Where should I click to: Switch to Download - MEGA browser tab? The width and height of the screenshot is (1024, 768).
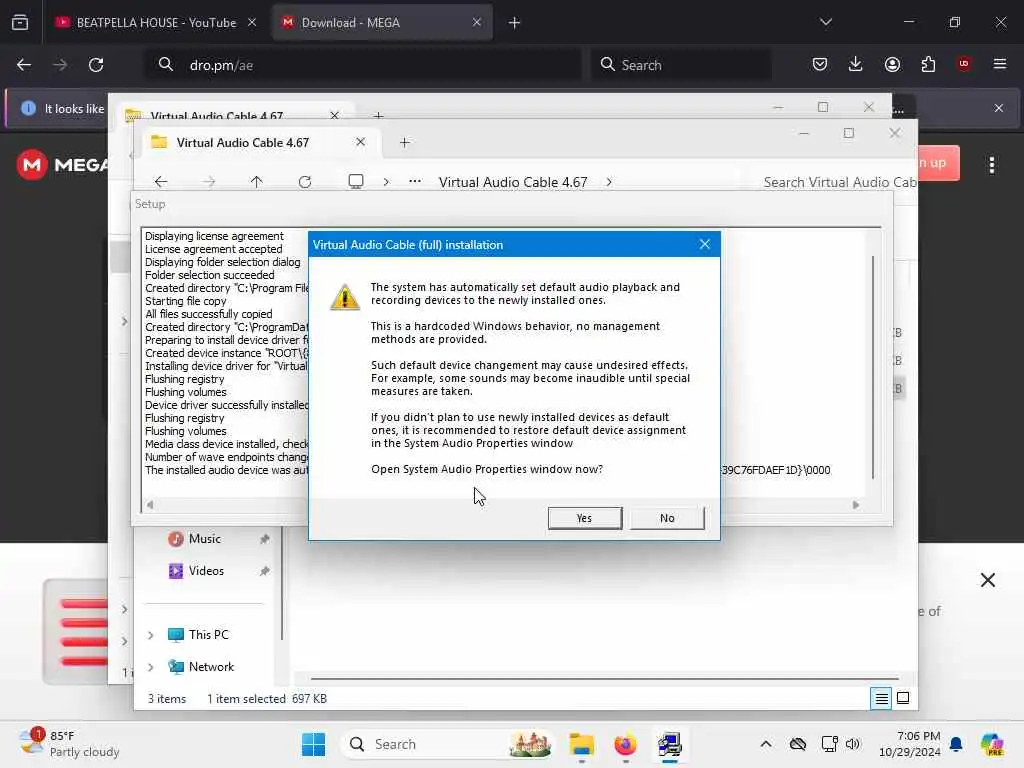point(382,23)
